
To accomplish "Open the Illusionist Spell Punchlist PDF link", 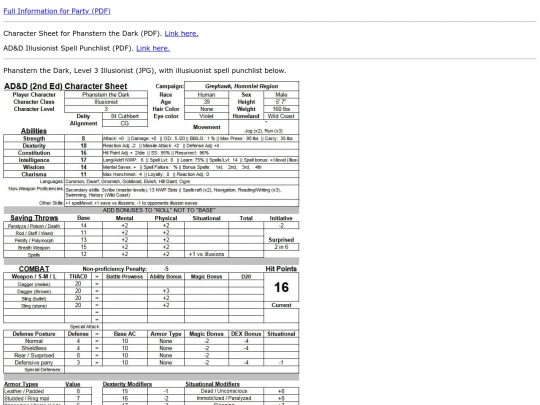I will pyautogui.click(x=153, y=48).
